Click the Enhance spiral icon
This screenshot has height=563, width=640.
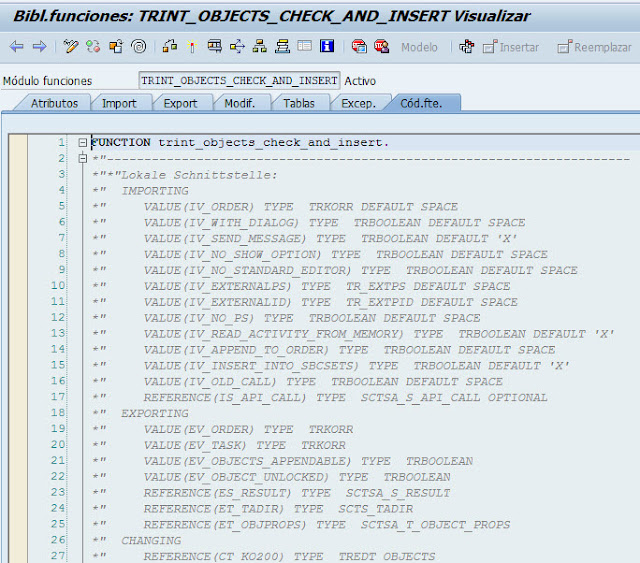[139, 47]
